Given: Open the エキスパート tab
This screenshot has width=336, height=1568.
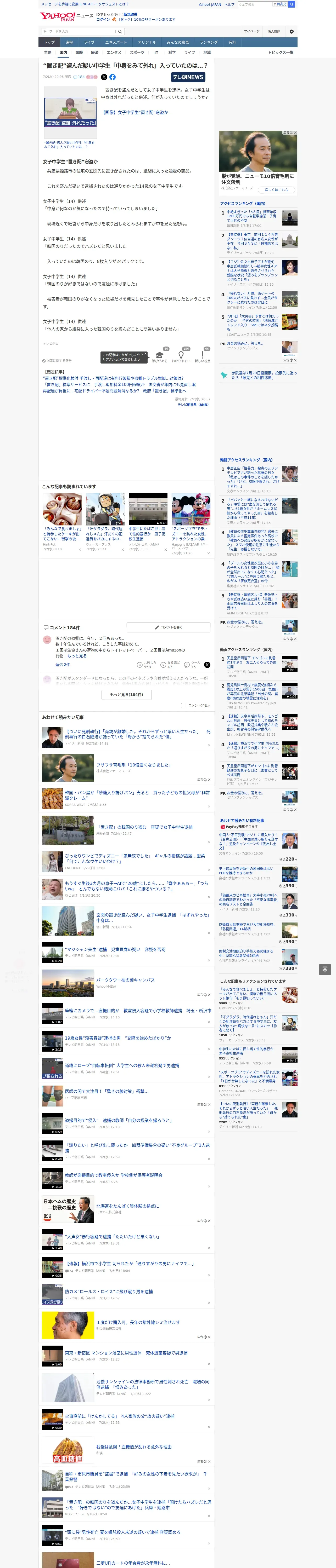Looking at the screenshot, I should point(116,43).
